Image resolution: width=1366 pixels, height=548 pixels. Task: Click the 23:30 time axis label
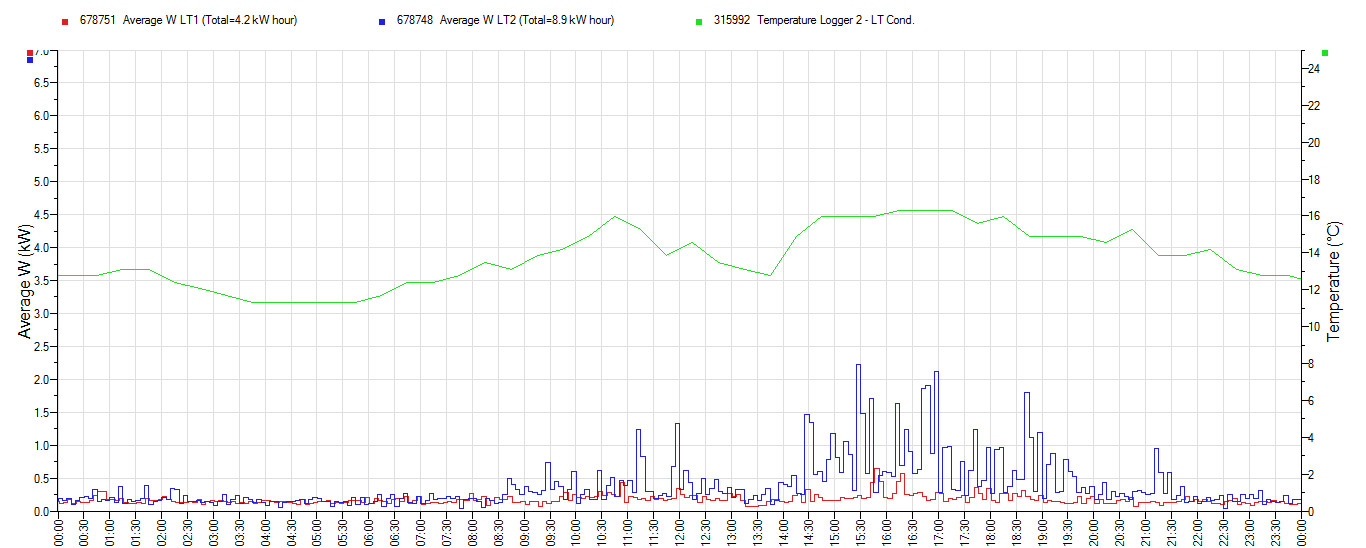[1274, 530]
